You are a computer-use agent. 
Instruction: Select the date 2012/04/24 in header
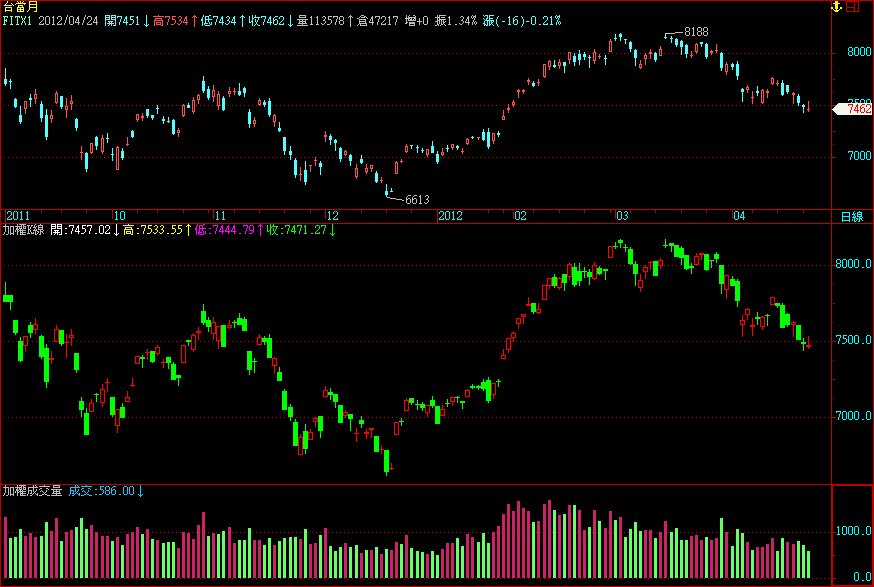coord(68,21)
